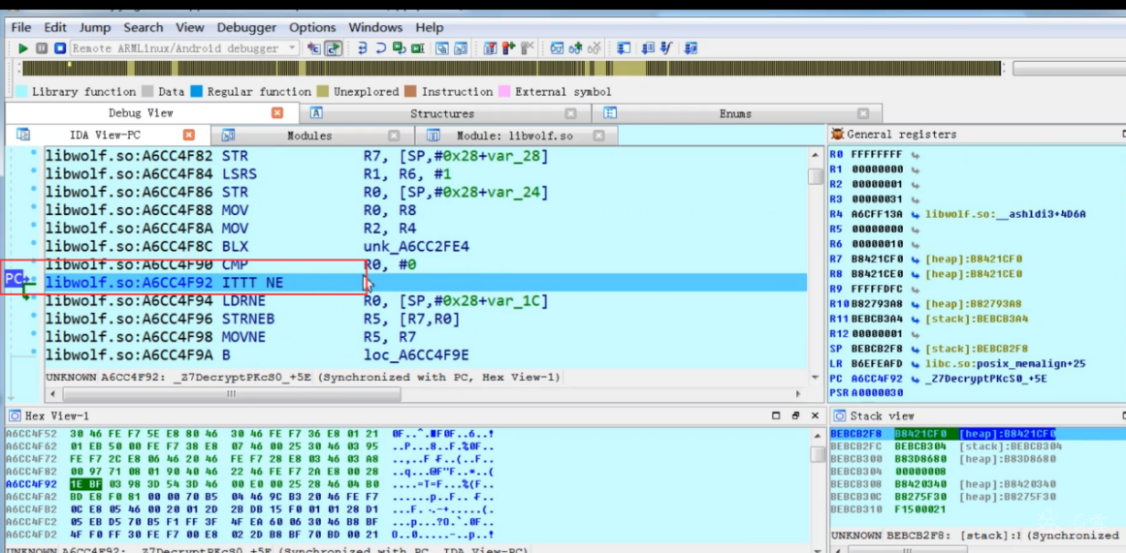Close the Hex View-1 panel
Image resolution: width=1126 pixels, height=553 pixels.
815,416
